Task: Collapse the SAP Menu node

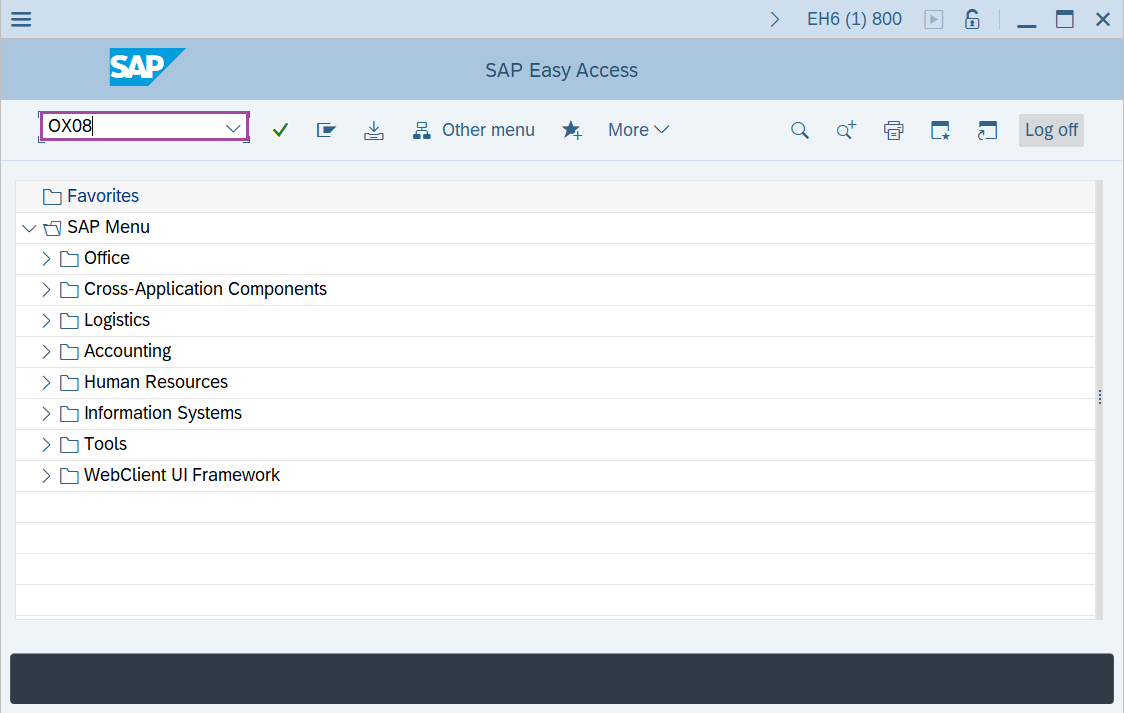Action: coord(29,227)
